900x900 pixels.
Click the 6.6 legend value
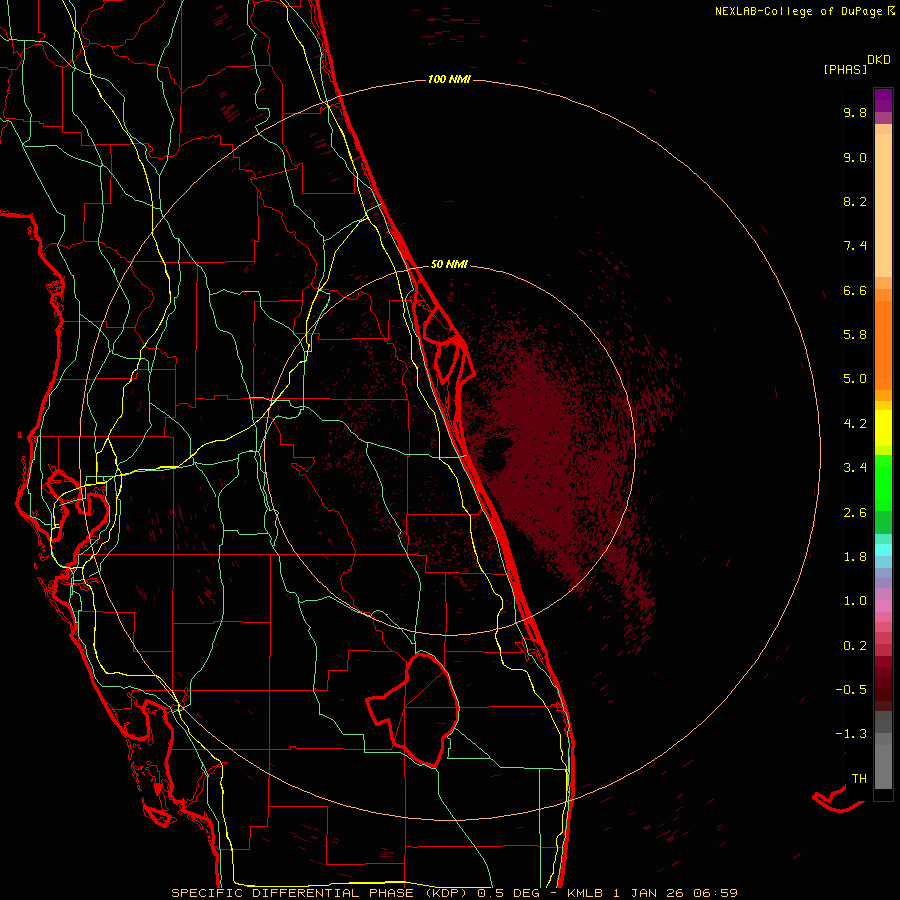coord(855,290)
